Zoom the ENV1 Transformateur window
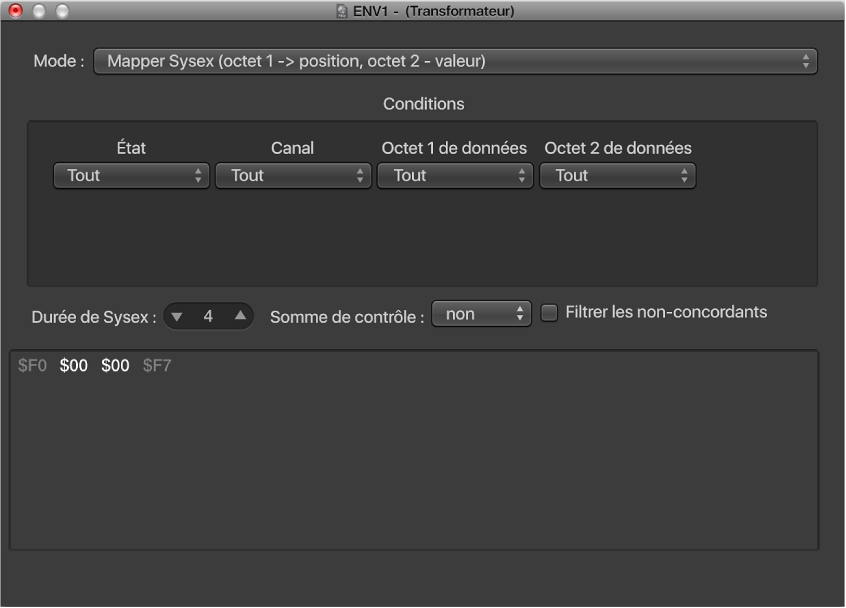846x608 pixels. [x=61, y=11]
